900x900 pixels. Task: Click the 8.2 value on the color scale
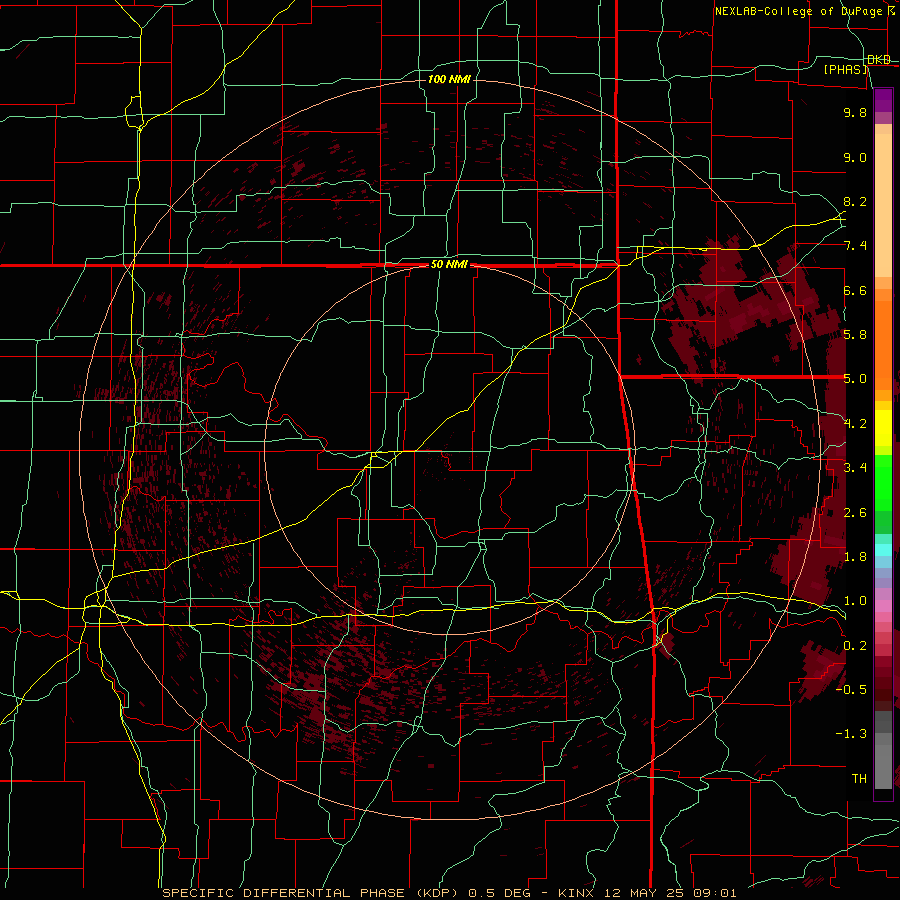click(855, 201)
